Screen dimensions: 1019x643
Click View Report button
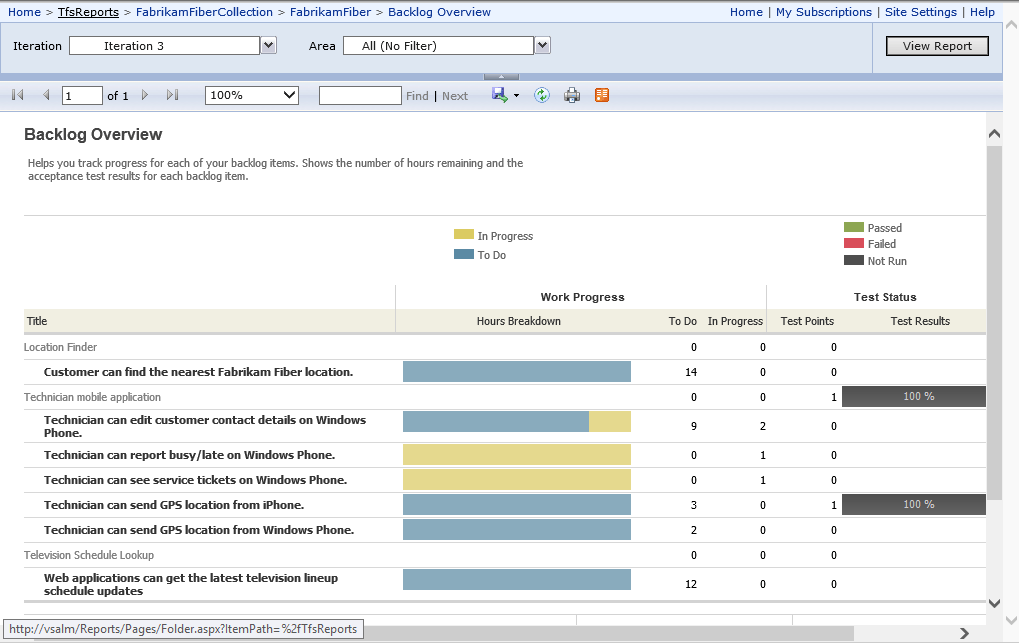tap(937, 46)
